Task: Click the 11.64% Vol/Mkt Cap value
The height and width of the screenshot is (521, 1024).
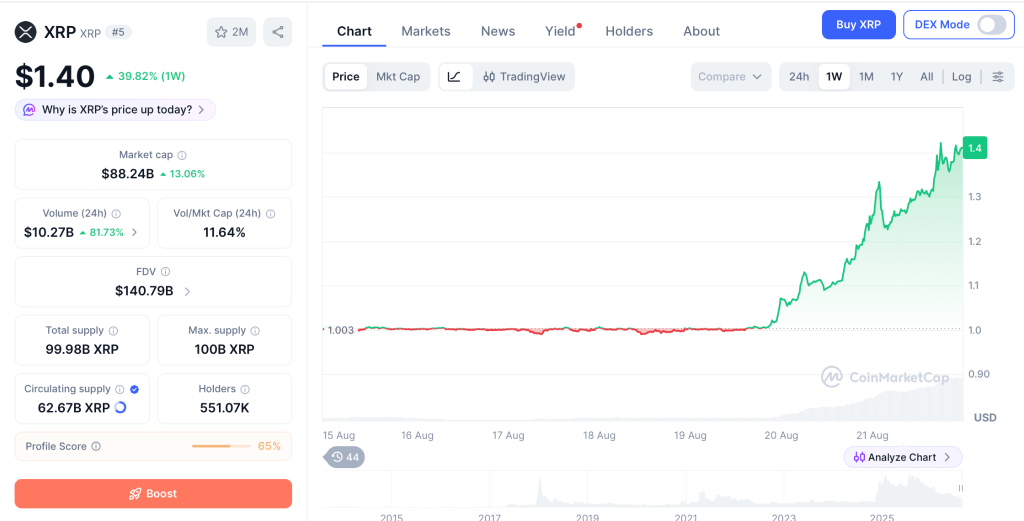Action: 225,232
